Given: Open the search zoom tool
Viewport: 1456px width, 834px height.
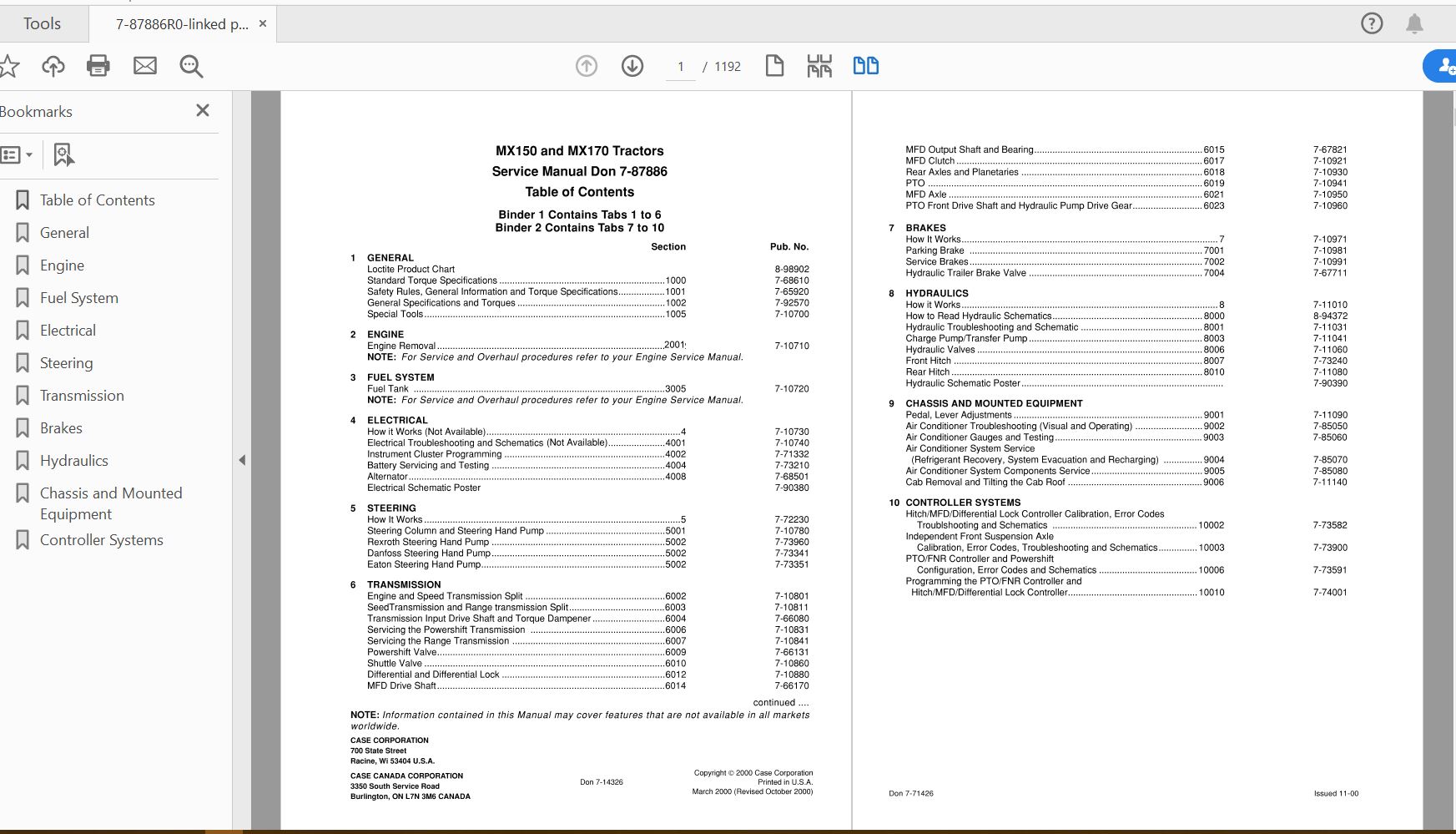Looking at the screenshot, I should 190,66.
